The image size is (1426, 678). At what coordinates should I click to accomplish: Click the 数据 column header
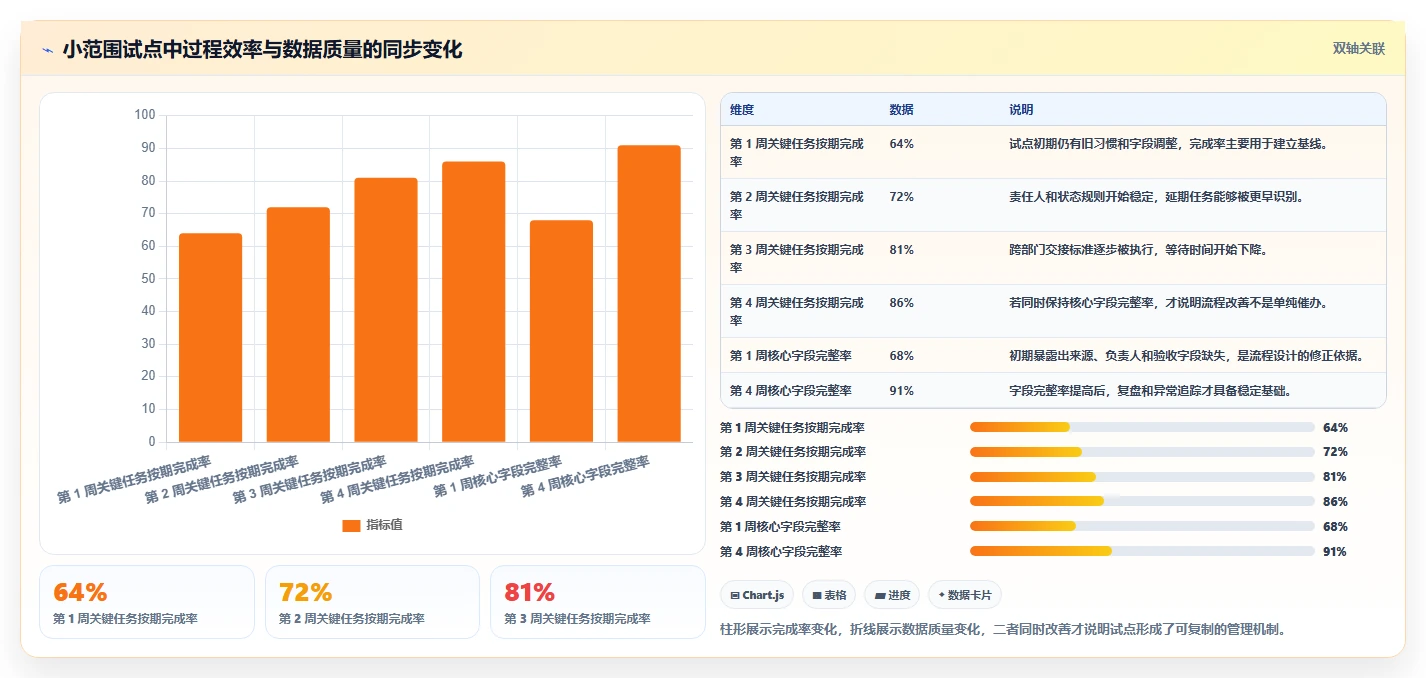[901, 110]
